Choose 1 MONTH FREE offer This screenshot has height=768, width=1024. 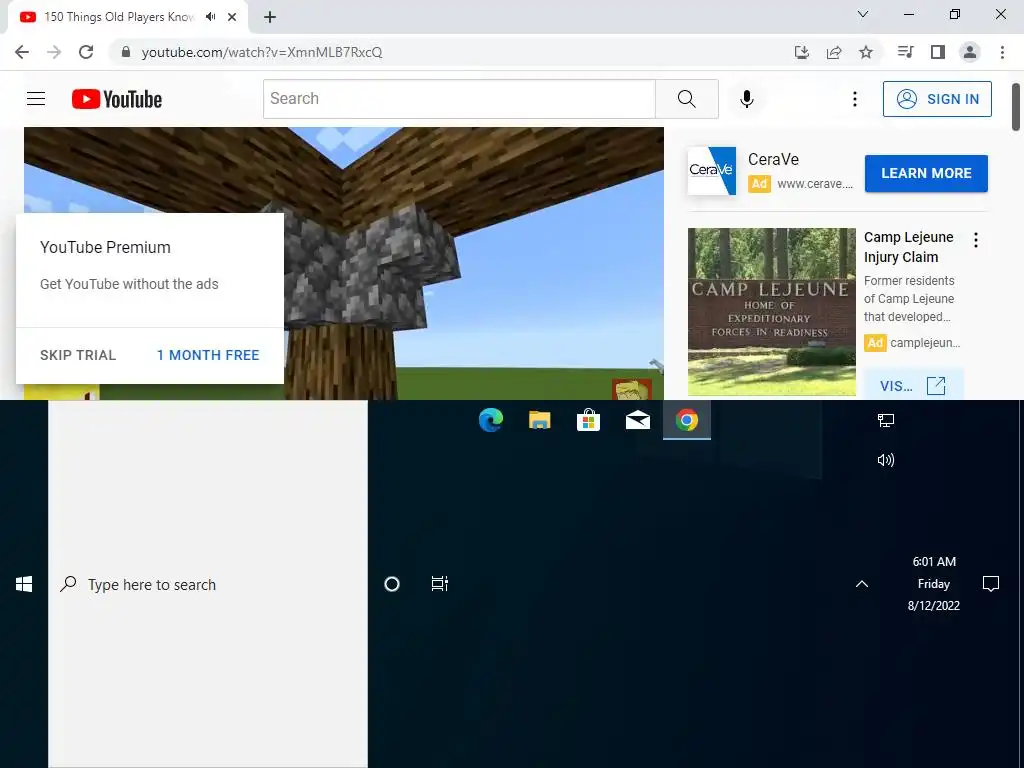[x=208, y=355]
